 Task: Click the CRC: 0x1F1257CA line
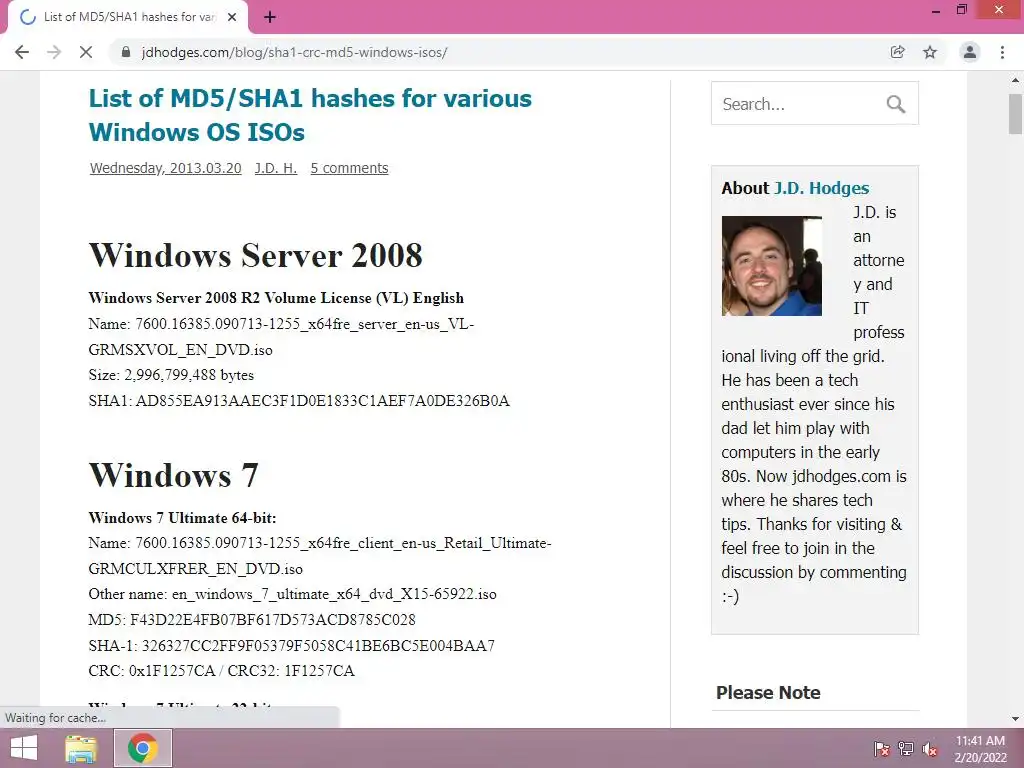[x=221, y=671]
